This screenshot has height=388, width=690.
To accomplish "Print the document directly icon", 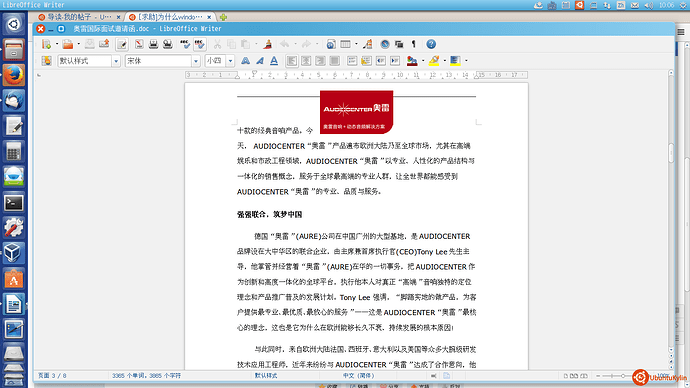I will pyautogui.click(x=153, y=44).
